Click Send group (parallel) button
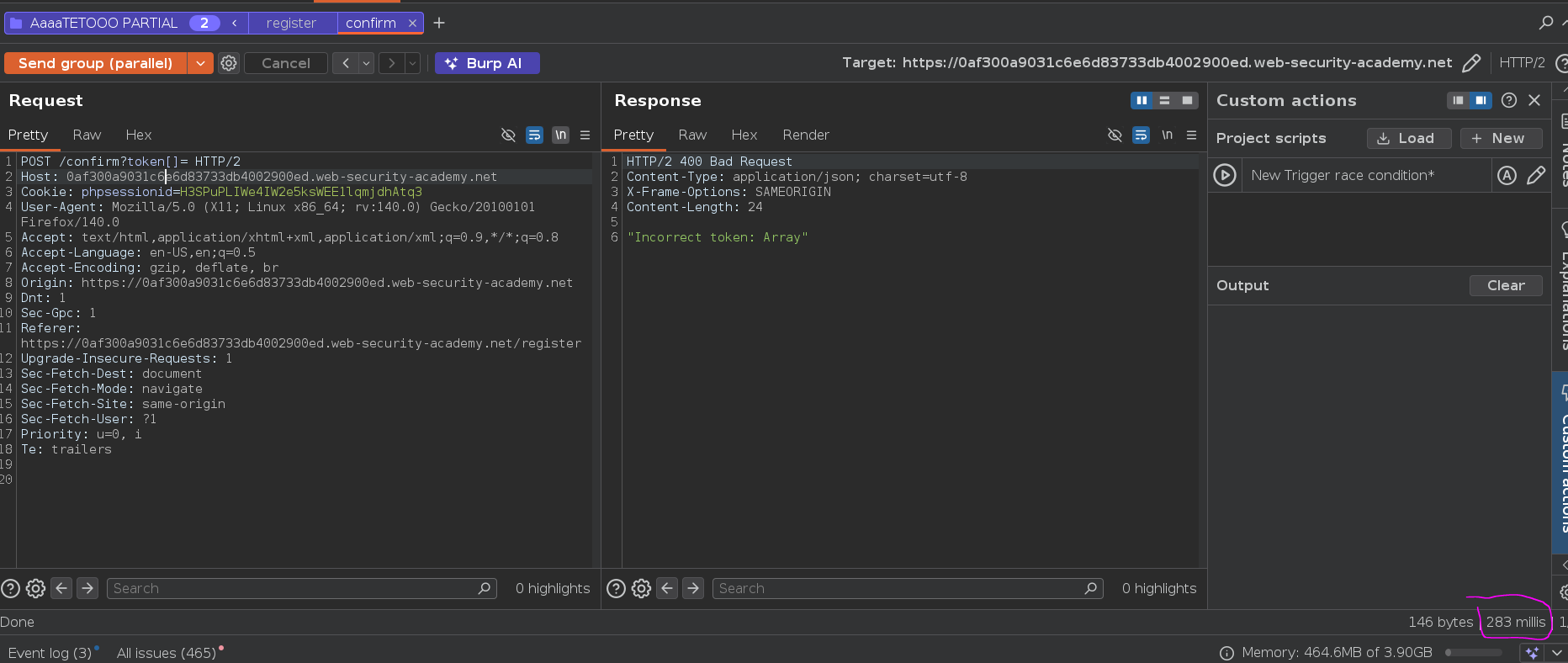The height and width of the screenshot is (663, 1568). point(95,63)
